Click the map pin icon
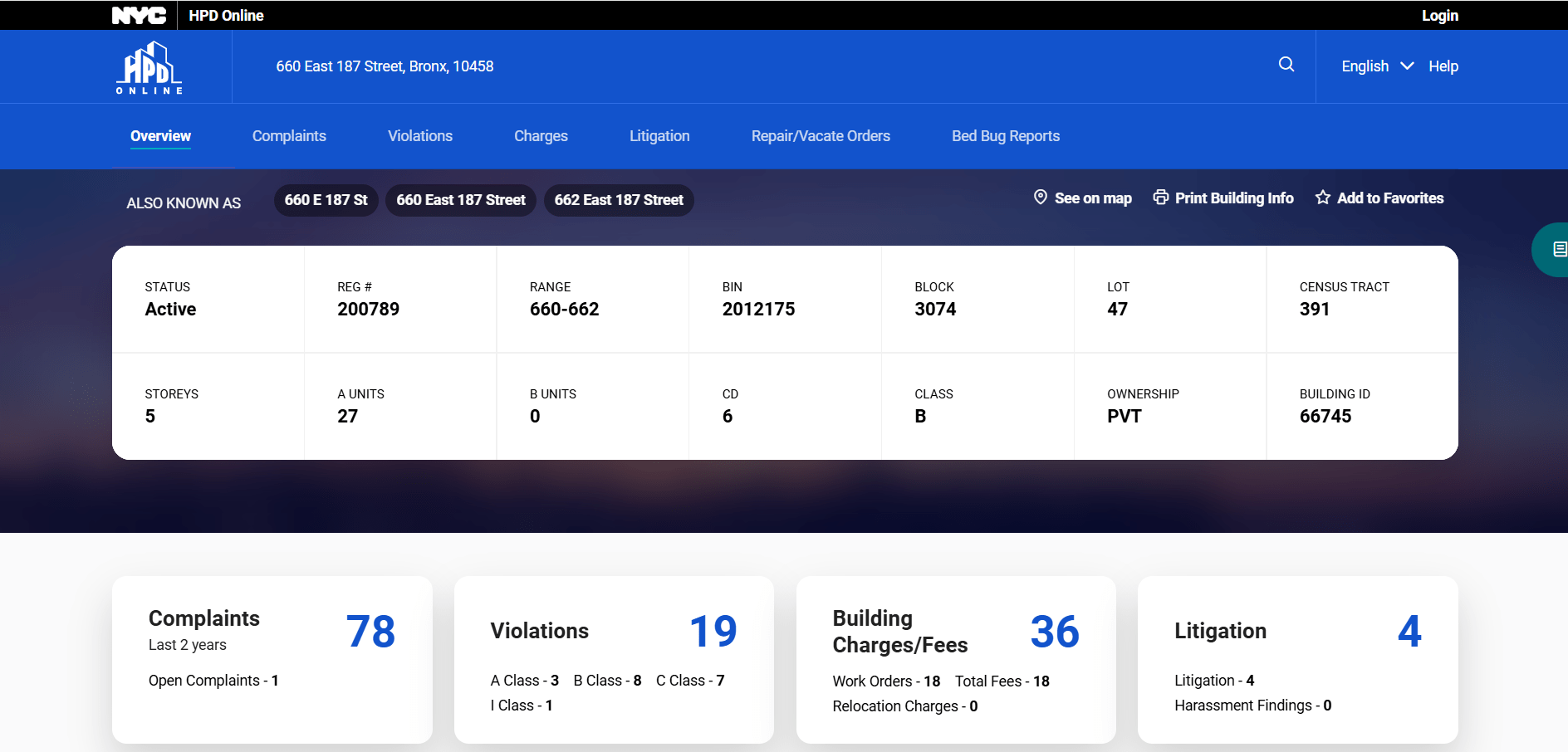The height and width of the screenshot is (752, 1568). pos(1040,198)
